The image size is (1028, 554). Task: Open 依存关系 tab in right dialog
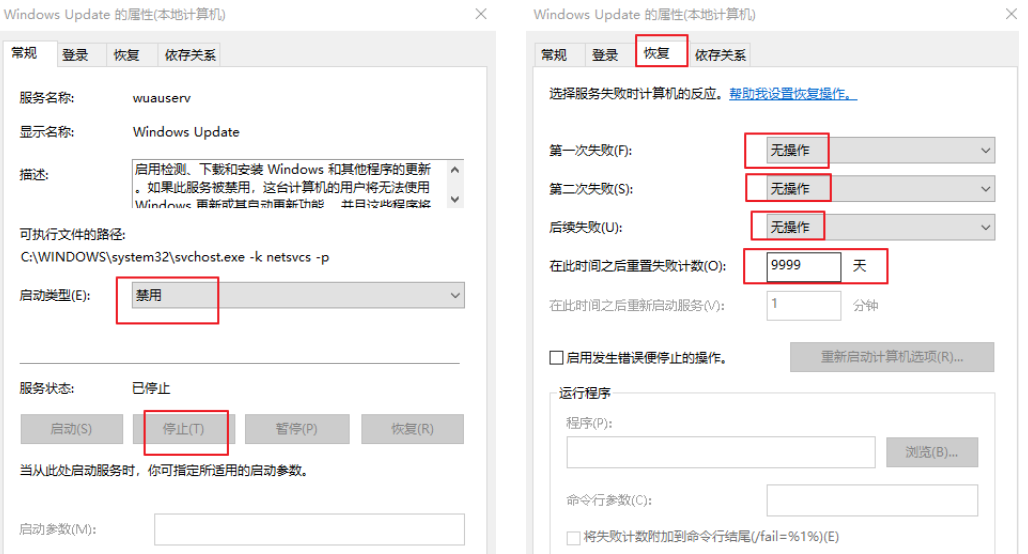[720, 55]
